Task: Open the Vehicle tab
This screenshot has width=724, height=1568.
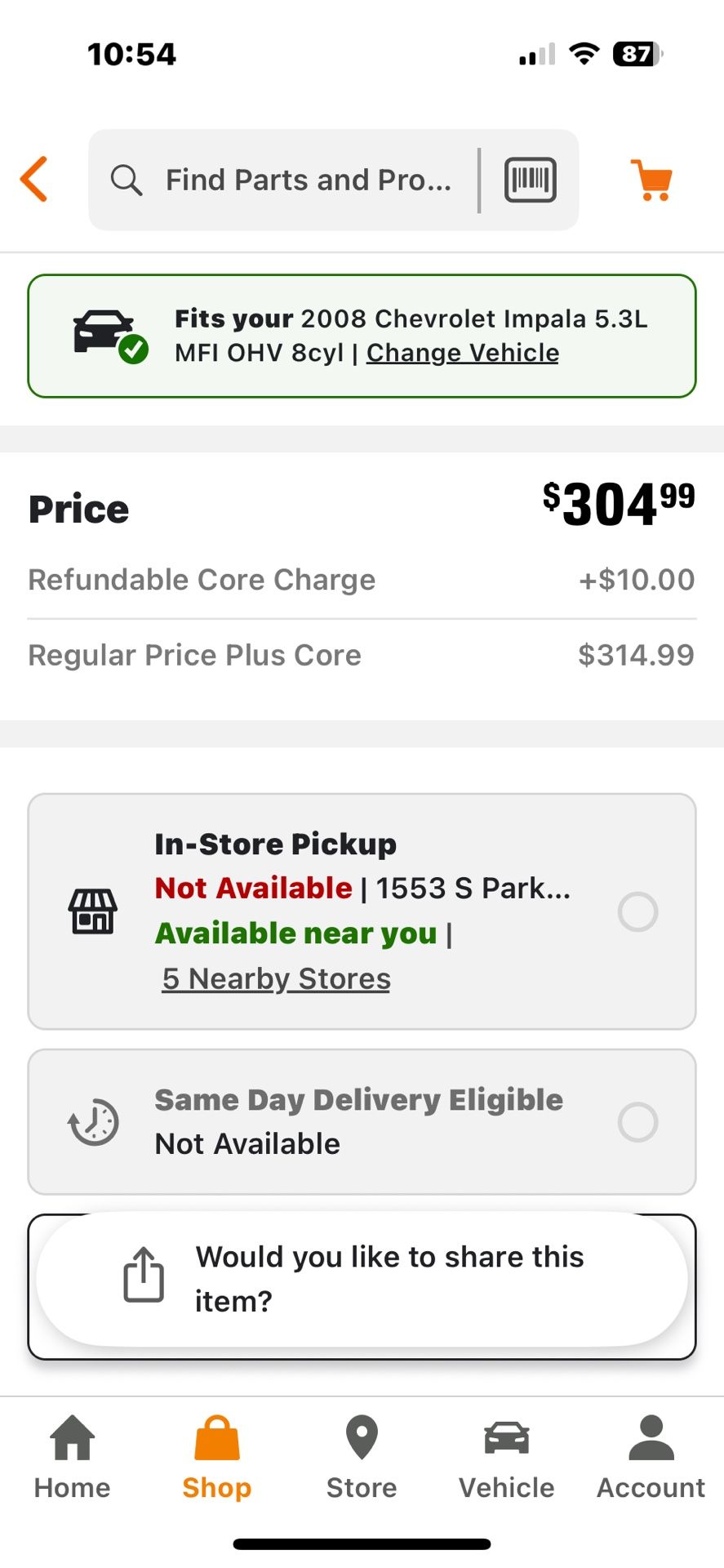Action: pyautogui.click(x=506, y=1459)
